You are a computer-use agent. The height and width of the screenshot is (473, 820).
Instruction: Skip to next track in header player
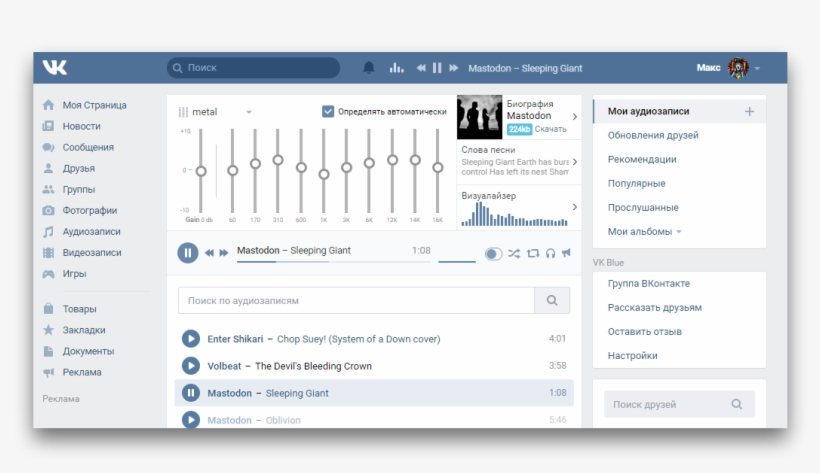click(x=453, y=67)
